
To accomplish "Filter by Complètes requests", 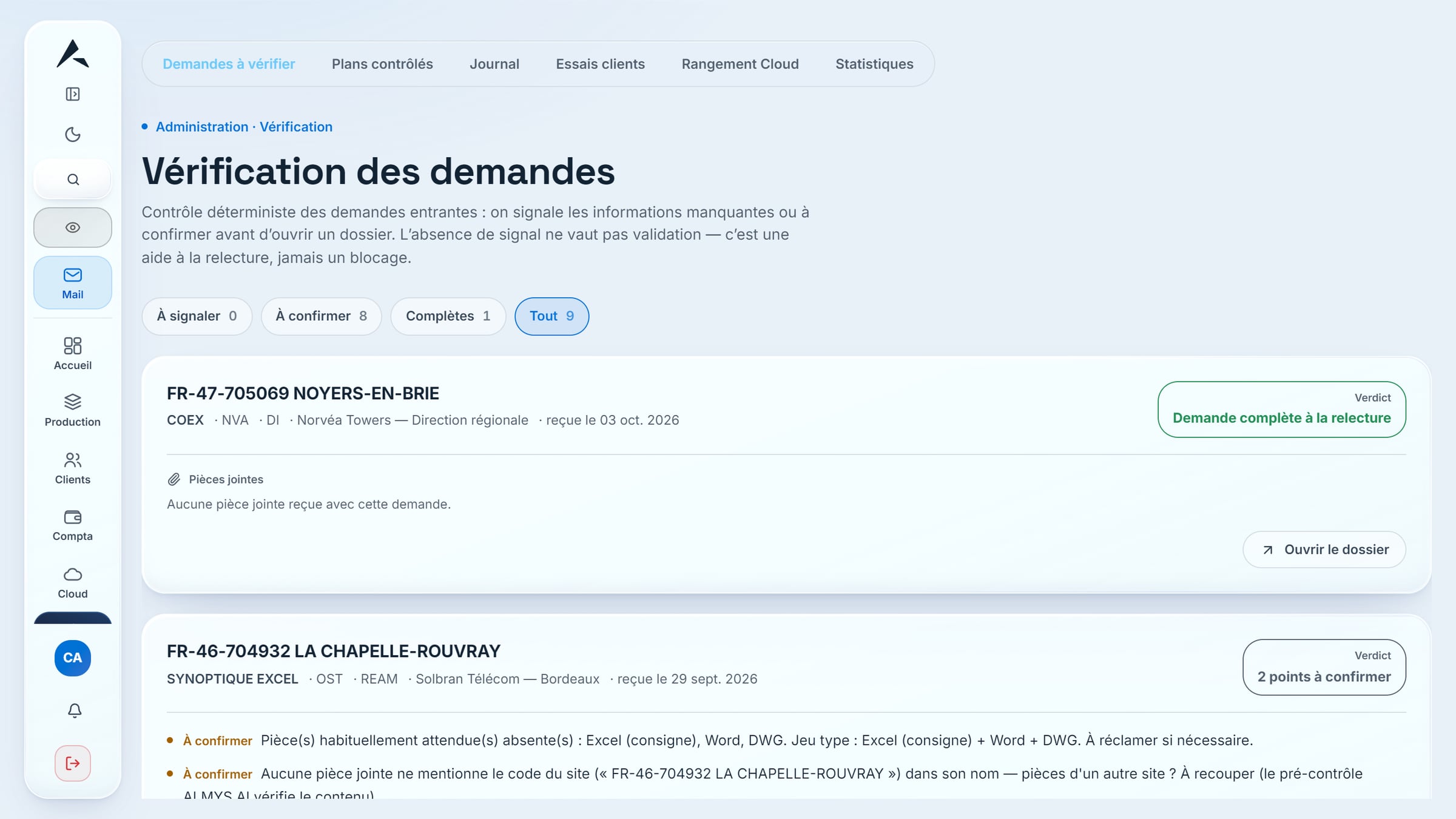I will tap(448, 316).
